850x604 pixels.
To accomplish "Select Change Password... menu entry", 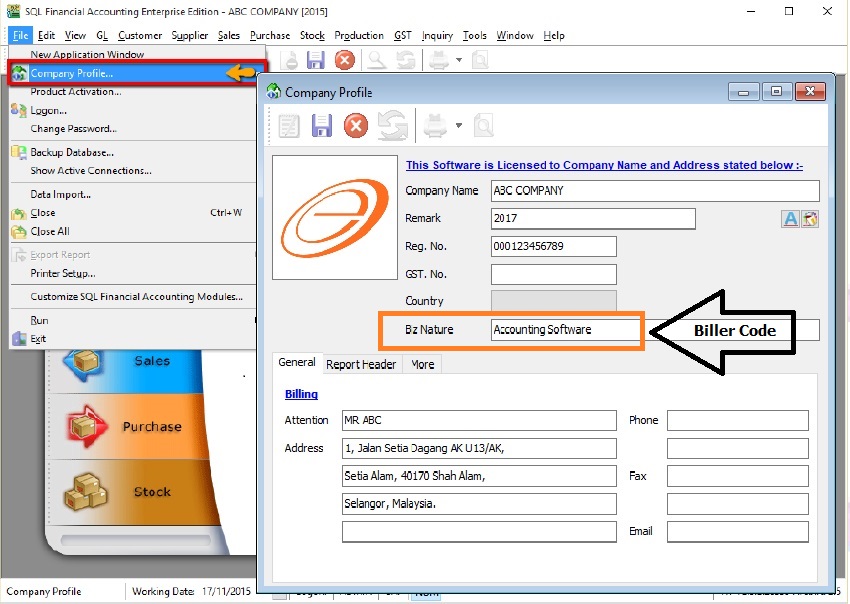I will click(x=132, y=128).
